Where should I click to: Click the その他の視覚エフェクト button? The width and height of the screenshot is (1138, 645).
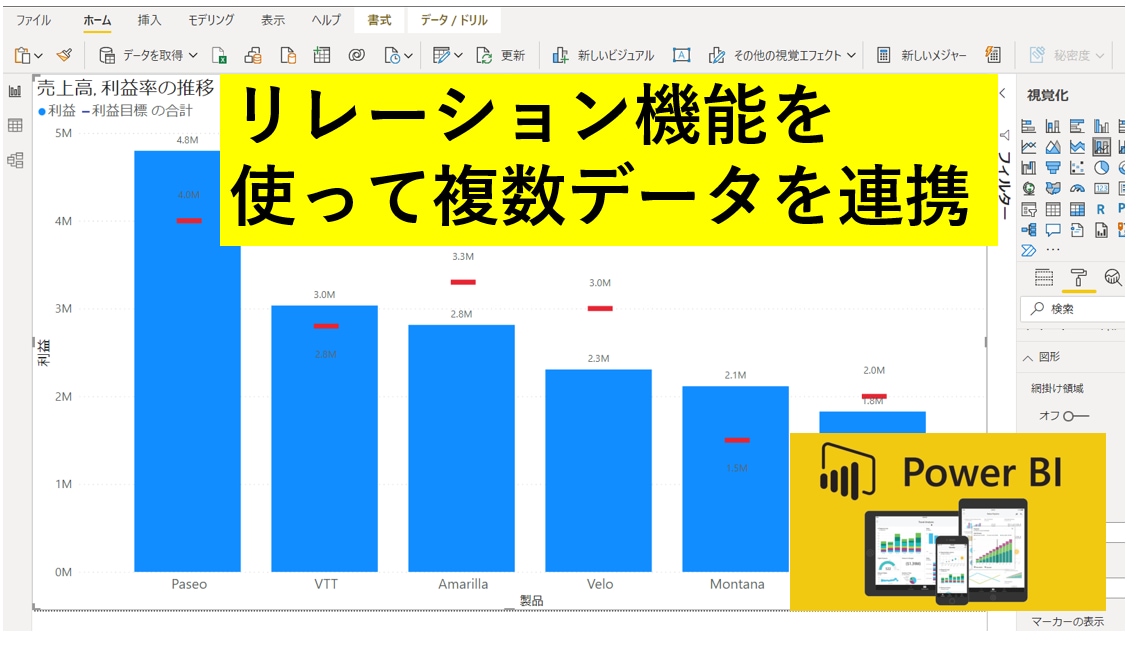click(x=775, y=55)
